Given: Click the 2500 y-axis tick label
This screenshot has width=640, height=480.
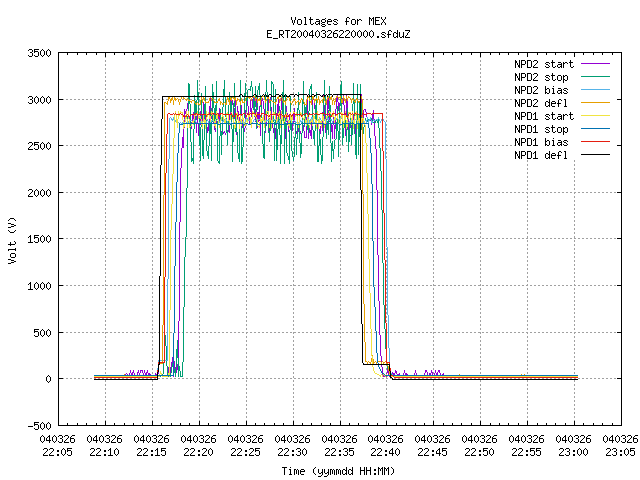Looking at the screenshot, I should click(40, 146).
